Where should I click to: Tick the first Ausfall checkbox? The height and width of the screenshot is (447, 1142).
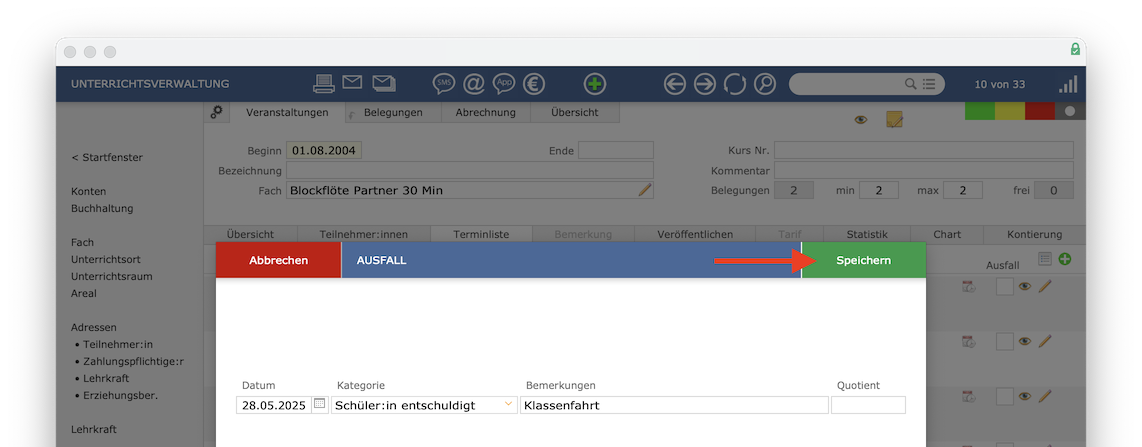1004,287
